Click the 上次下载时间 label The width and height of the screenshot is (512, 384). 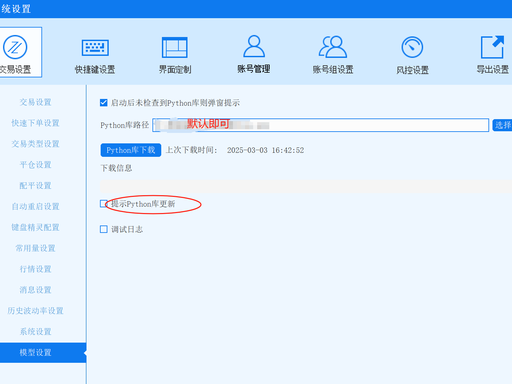coord(191,150)
